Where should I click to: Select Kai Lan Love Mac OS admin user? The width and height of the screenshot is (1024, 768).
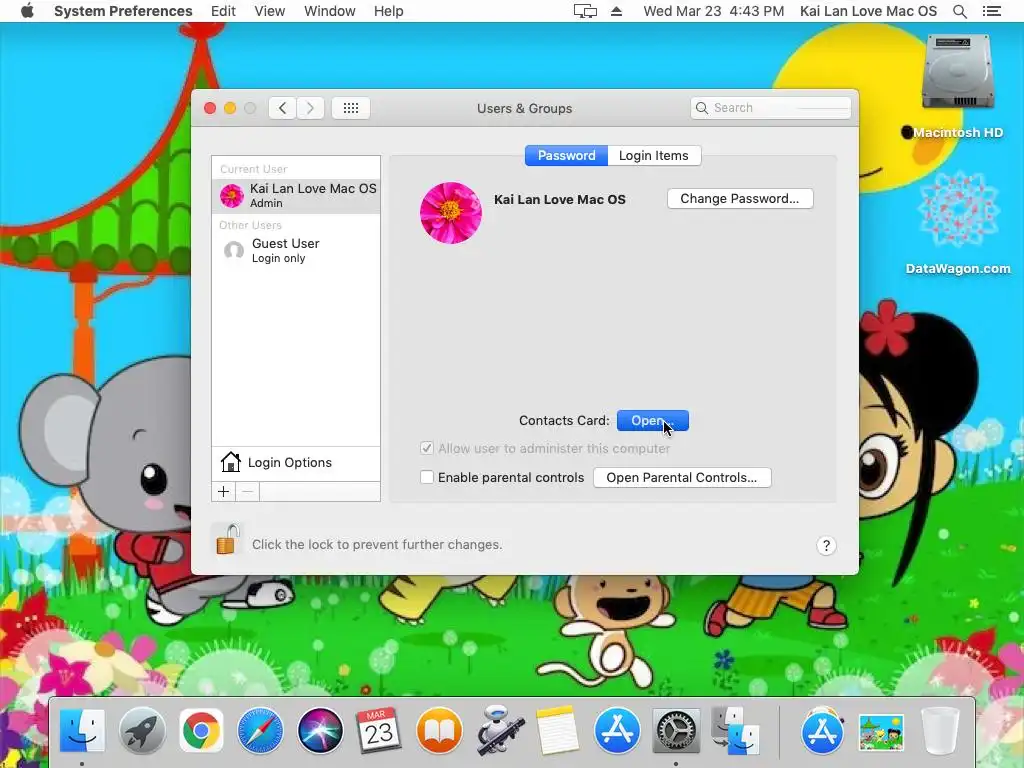tap(296, 195)
